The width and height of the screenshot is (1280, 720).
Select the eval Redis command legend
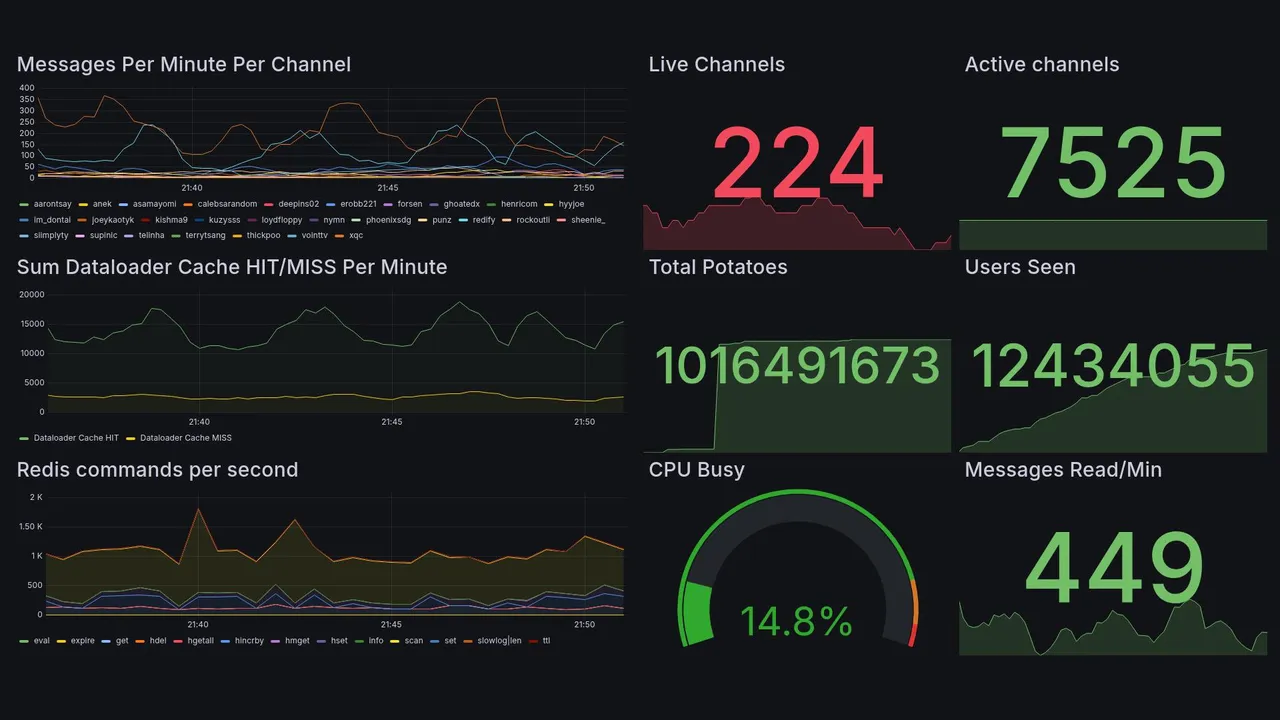41,640
